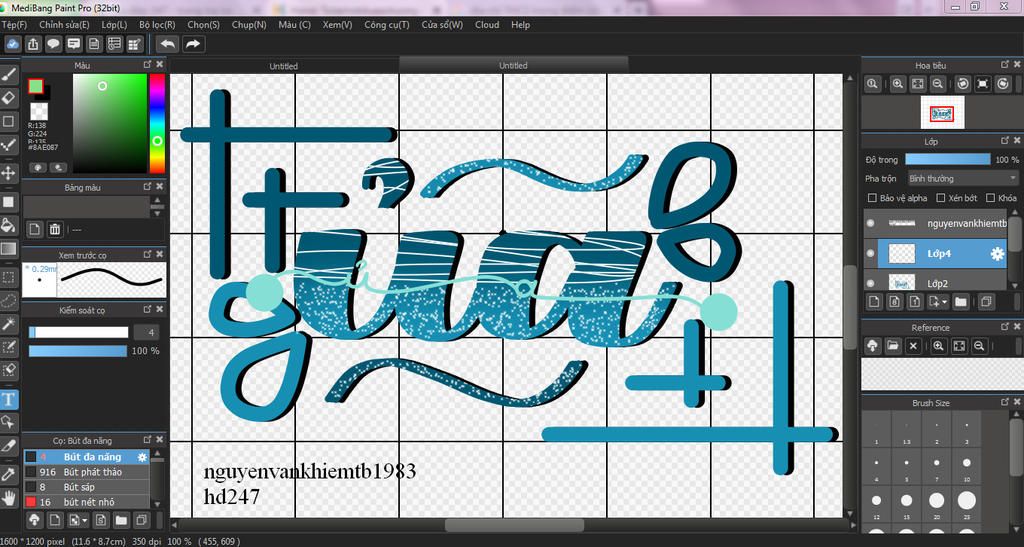Enable the Bảo vệ alpha checkbox
The width and height of the screenshot is (1024, 547).
(872, 198)
